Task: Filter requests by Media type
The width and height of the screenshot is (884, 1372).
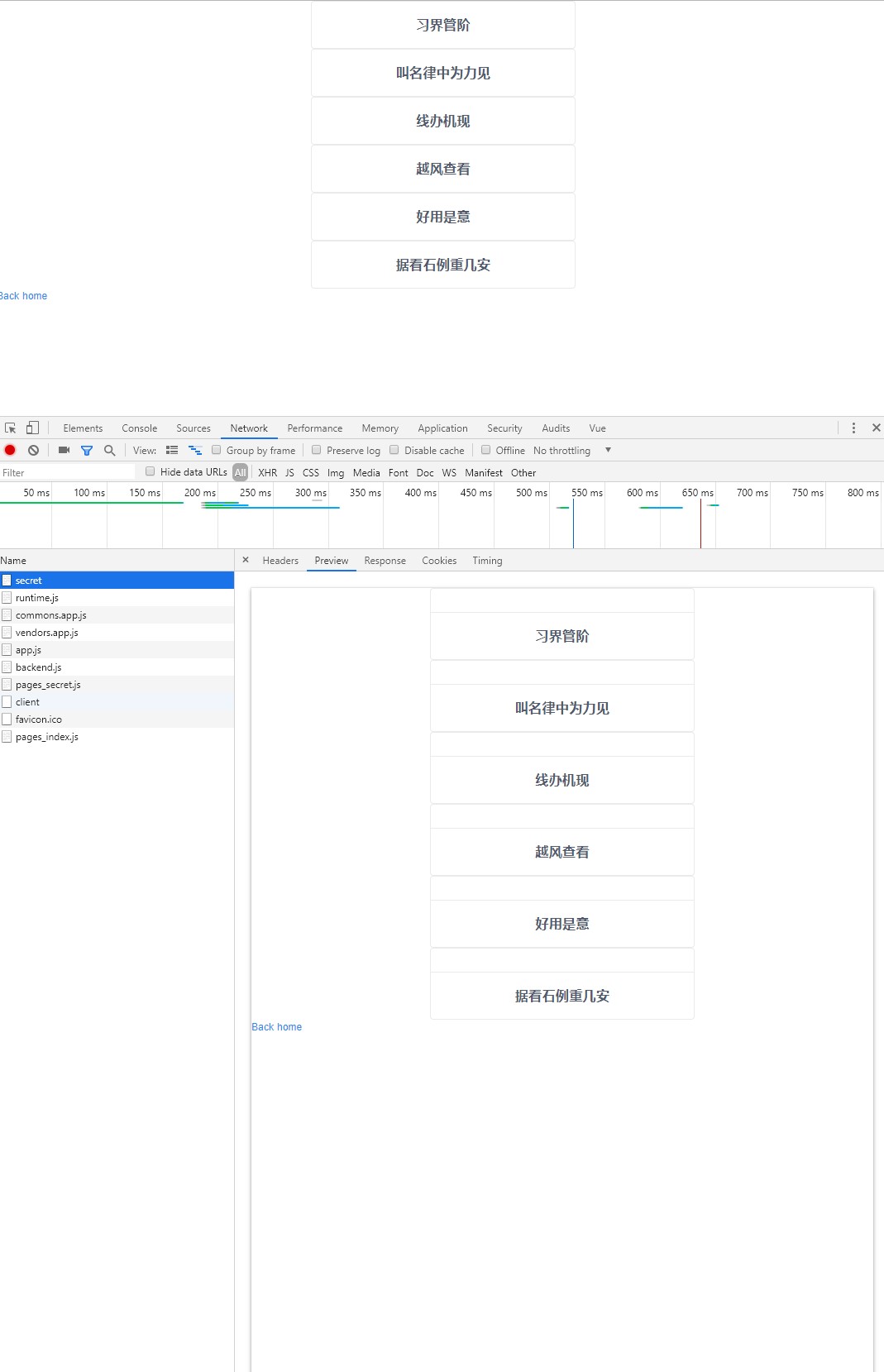Action: click(x=366, y=473)
